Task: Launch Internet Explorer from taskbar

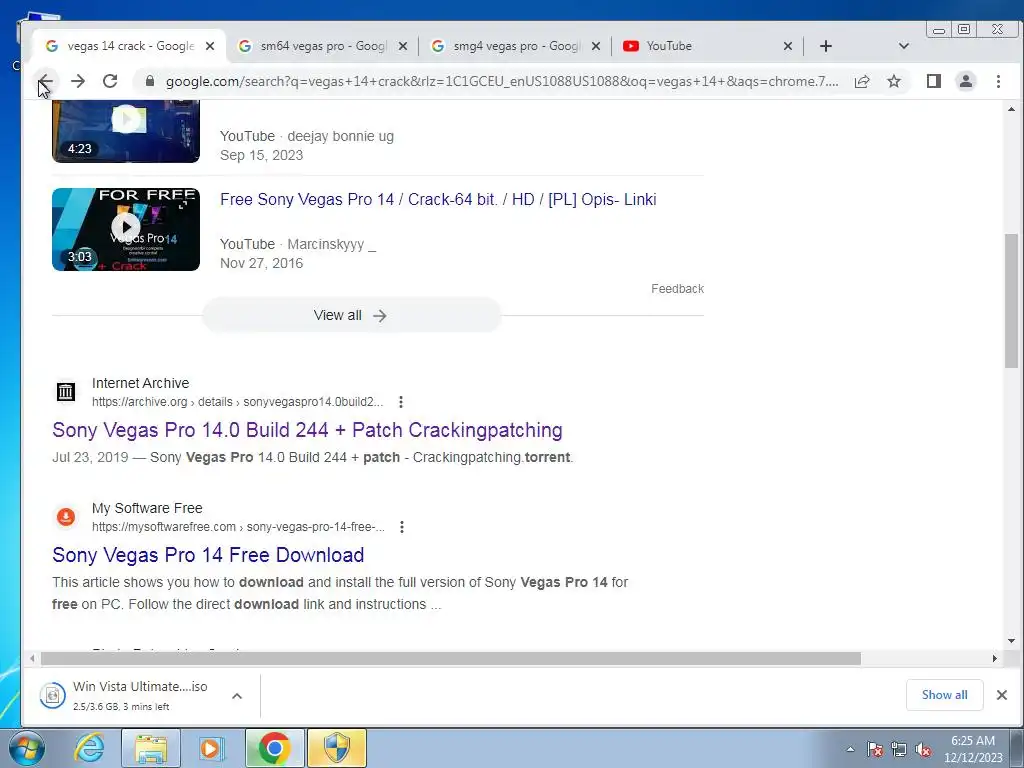Action: (89, 748)
